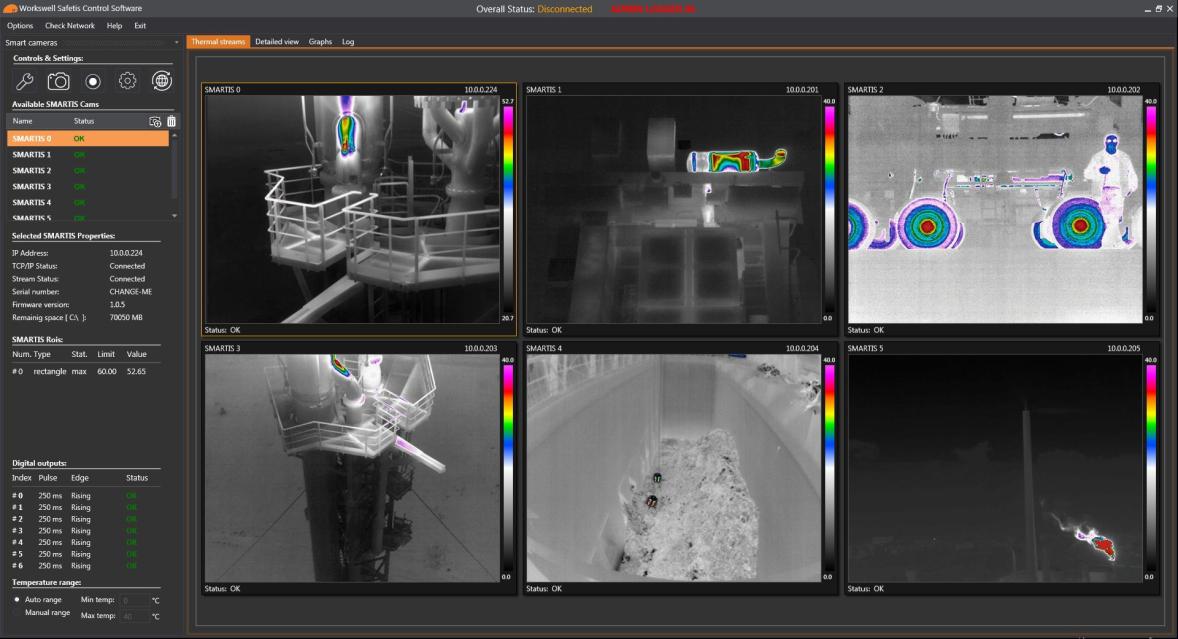Open the Help menu
The height and width of the screenshot is (639, 1178).
(x=114, y=26)
